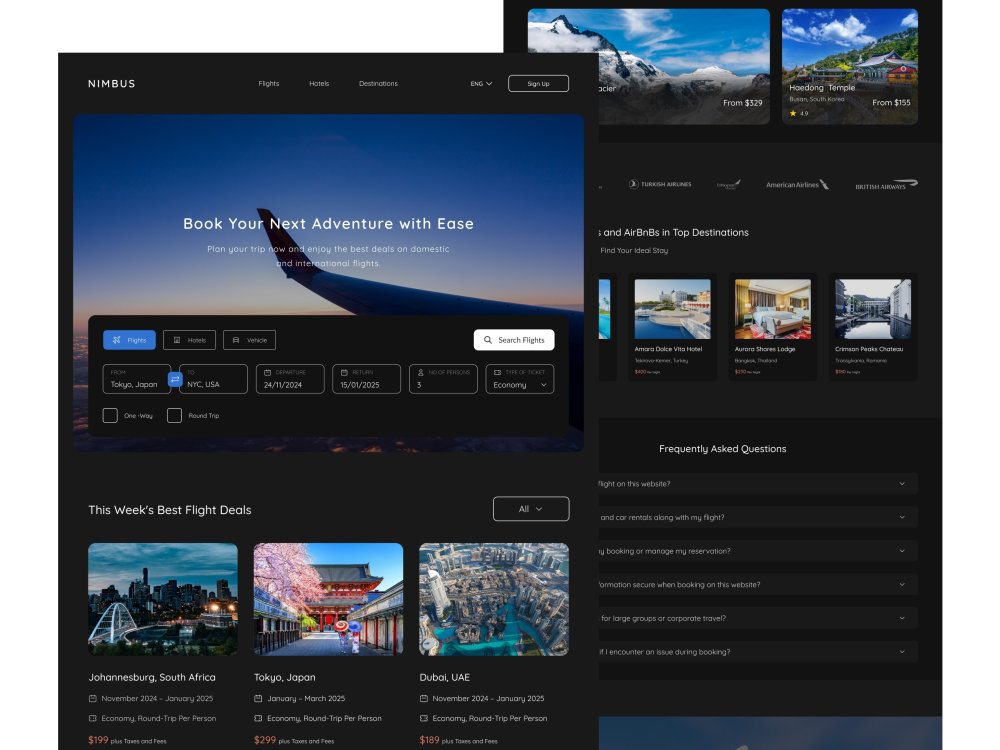
Task: Open the Amara Dolce Vita Hotel photo
Action: 672,309
